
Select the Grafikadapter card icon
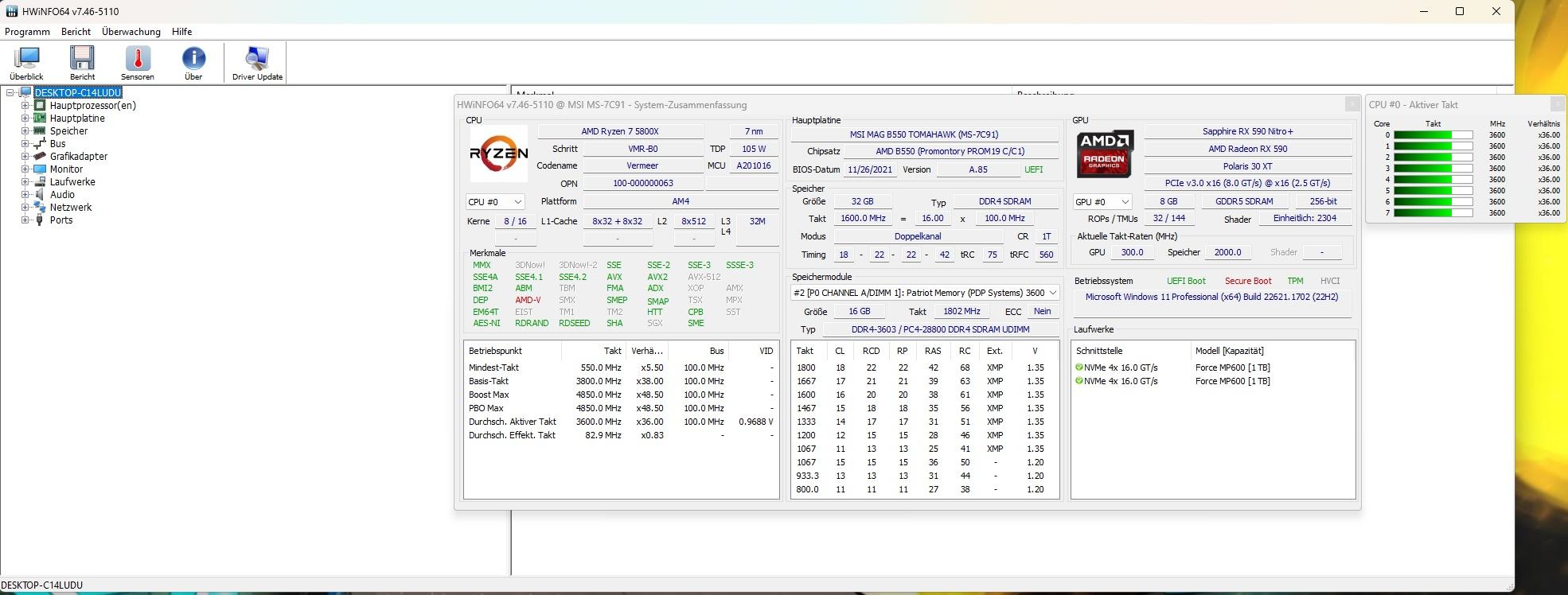coord(40,156)
